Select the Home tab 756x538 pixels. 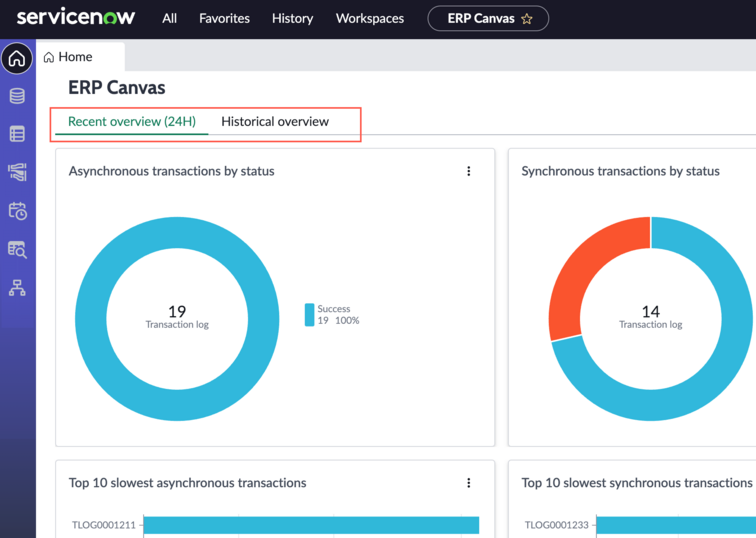[x=81, y=57]
